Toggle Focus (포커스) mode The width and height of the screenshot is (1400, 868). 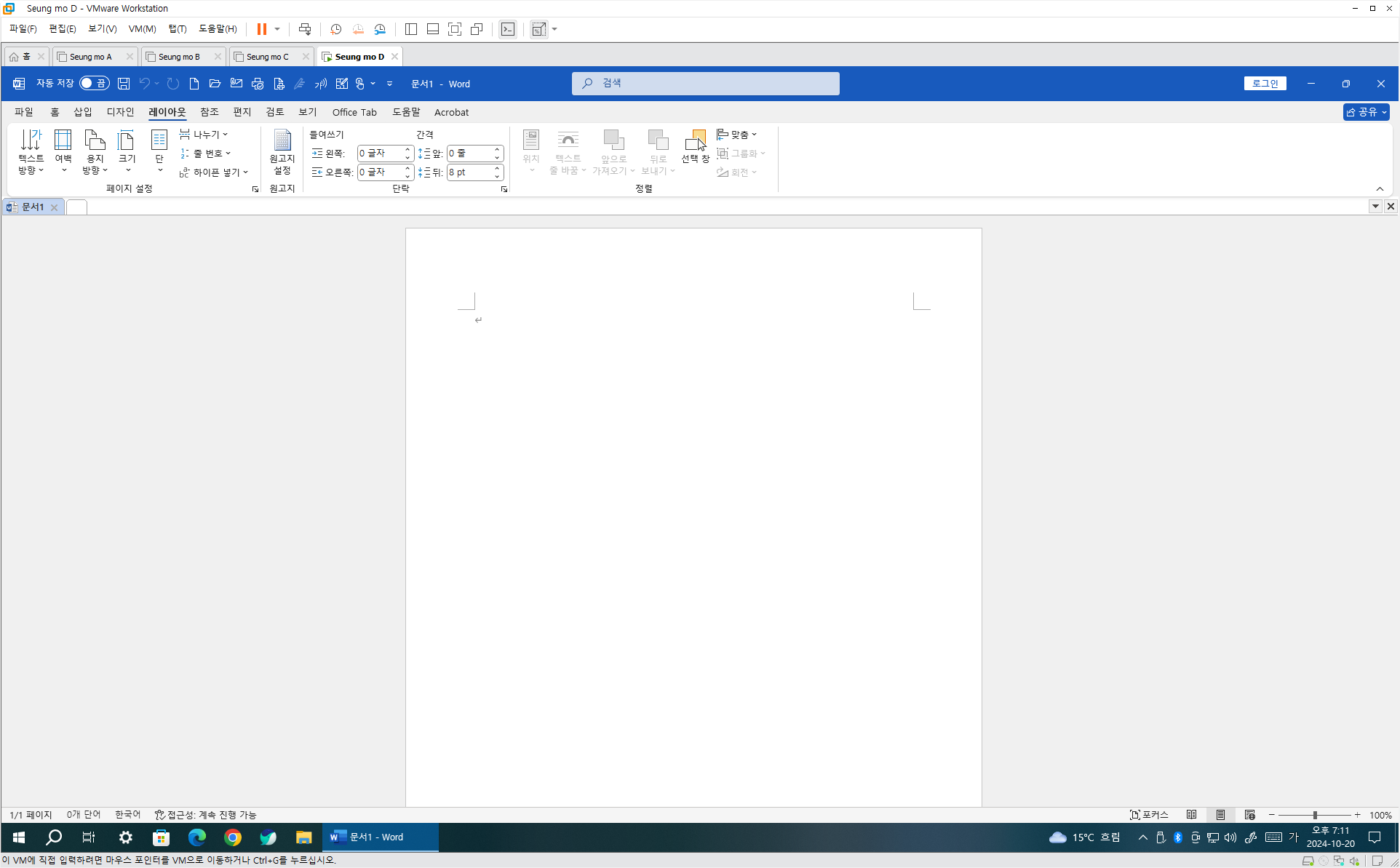coord(1149,815)
